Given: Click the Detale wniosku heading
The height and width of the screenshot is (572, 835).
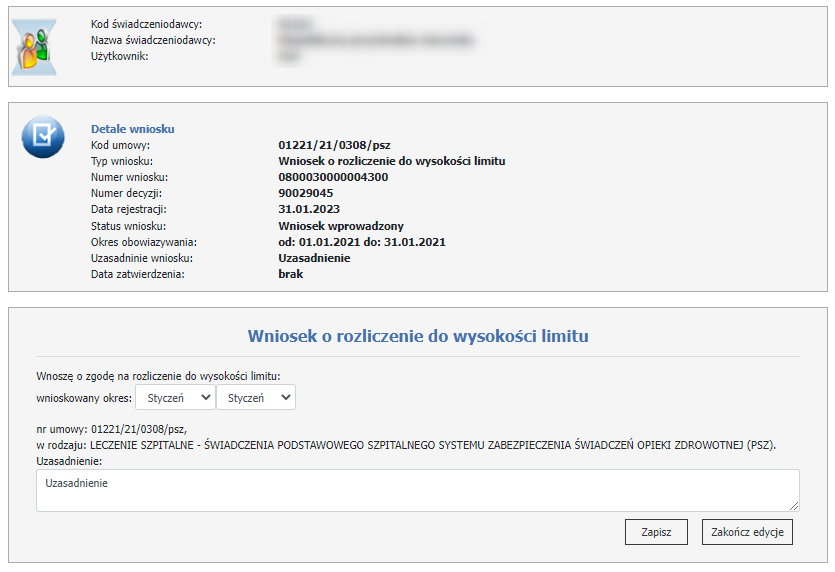Looking at the screenshot, I should pyautogui.click(x=133, y=129).
